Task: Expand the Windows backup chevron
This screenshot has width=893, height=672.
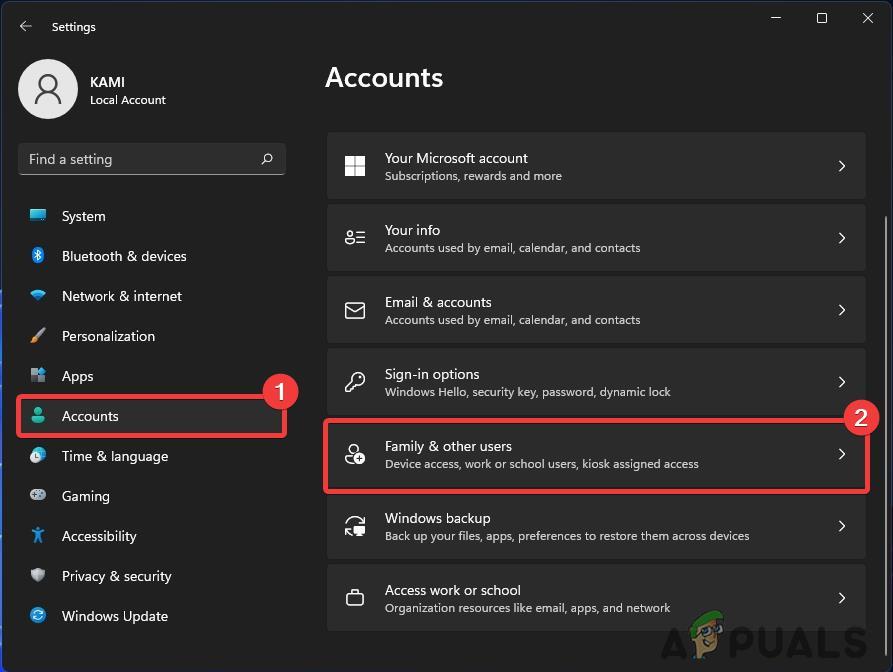Action: (x=842, y=526)
